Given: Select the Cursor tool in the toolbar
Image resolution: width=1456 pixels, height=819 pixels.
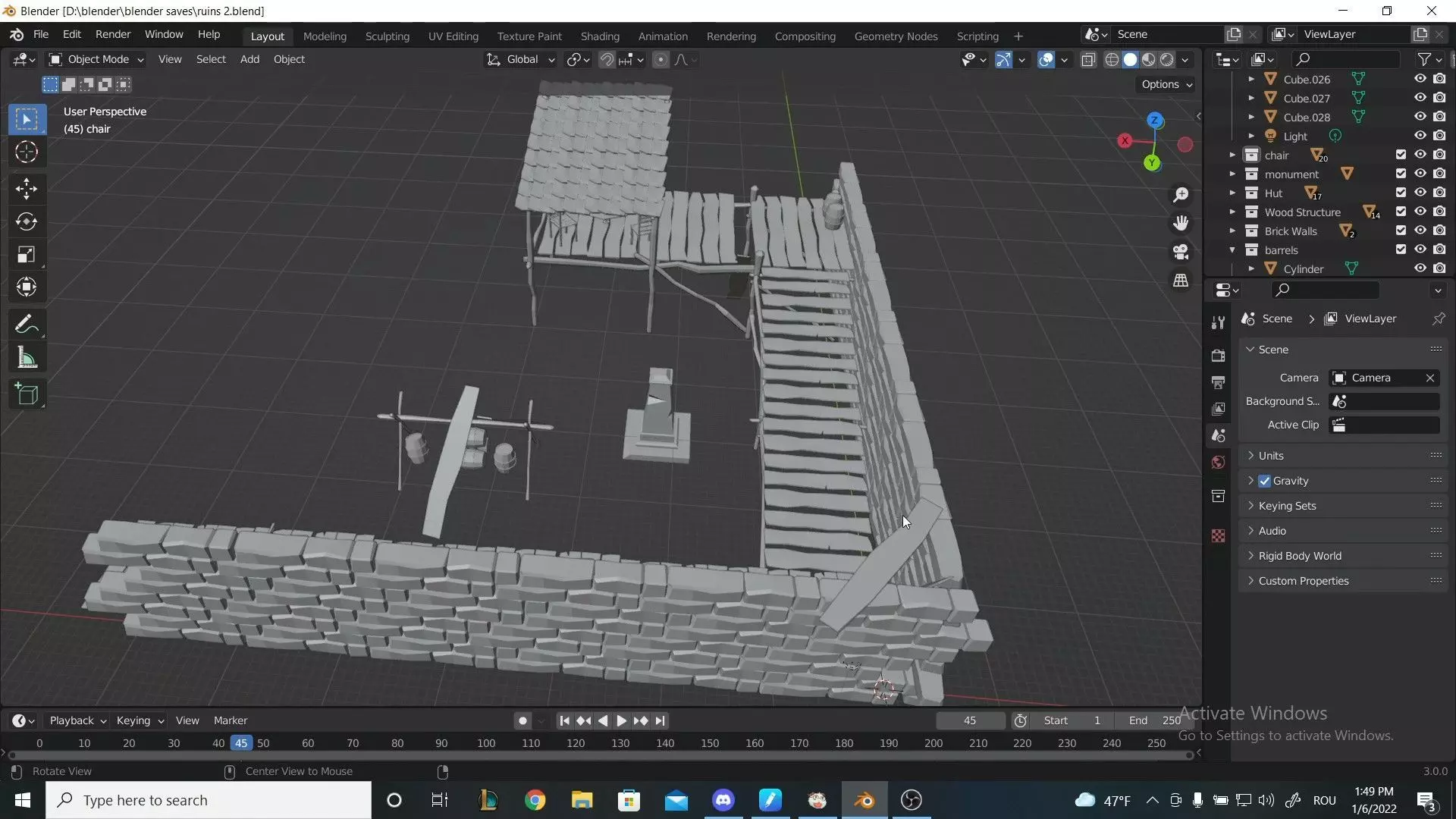Looking at the screenshot, I should coord(27,152).
